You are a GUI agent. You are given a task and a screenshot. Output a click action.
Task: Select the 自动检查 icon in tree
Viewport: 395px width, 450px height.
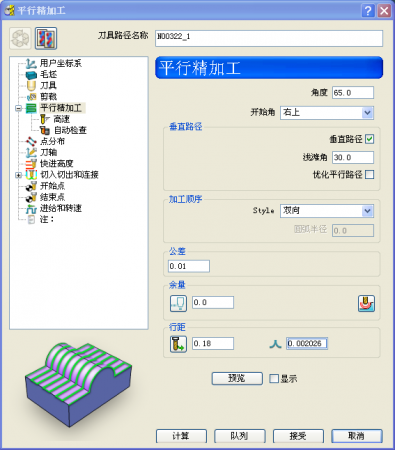(44, 130)
